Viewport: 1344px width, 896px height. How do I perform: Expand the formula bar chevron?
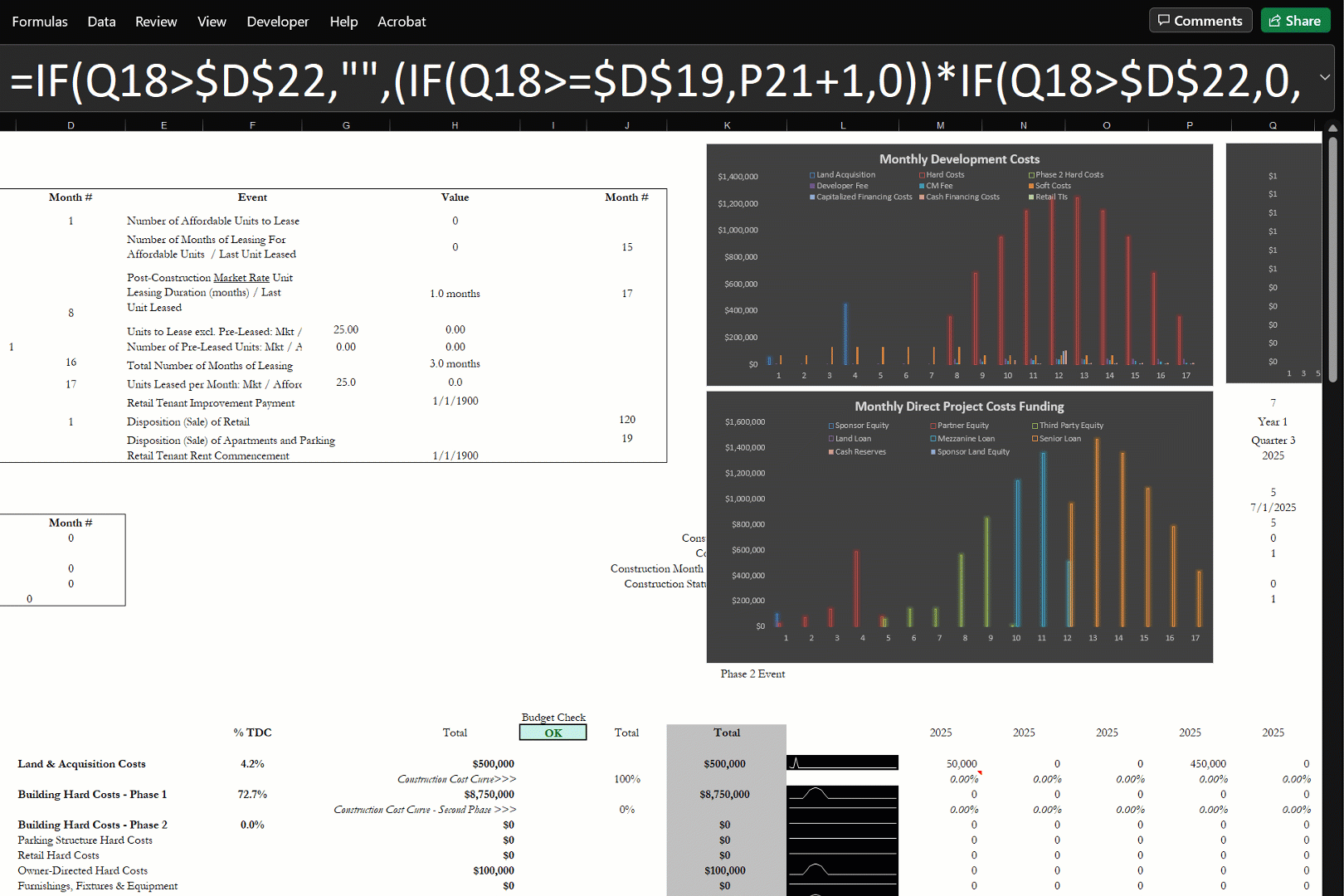click(x=1325, y=77)
